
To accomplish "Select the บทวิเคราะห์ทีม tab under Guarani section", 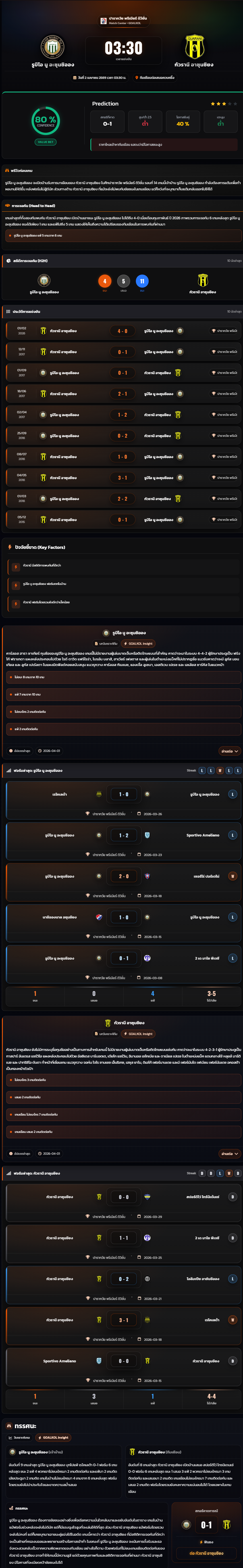I will (106, 1034).
